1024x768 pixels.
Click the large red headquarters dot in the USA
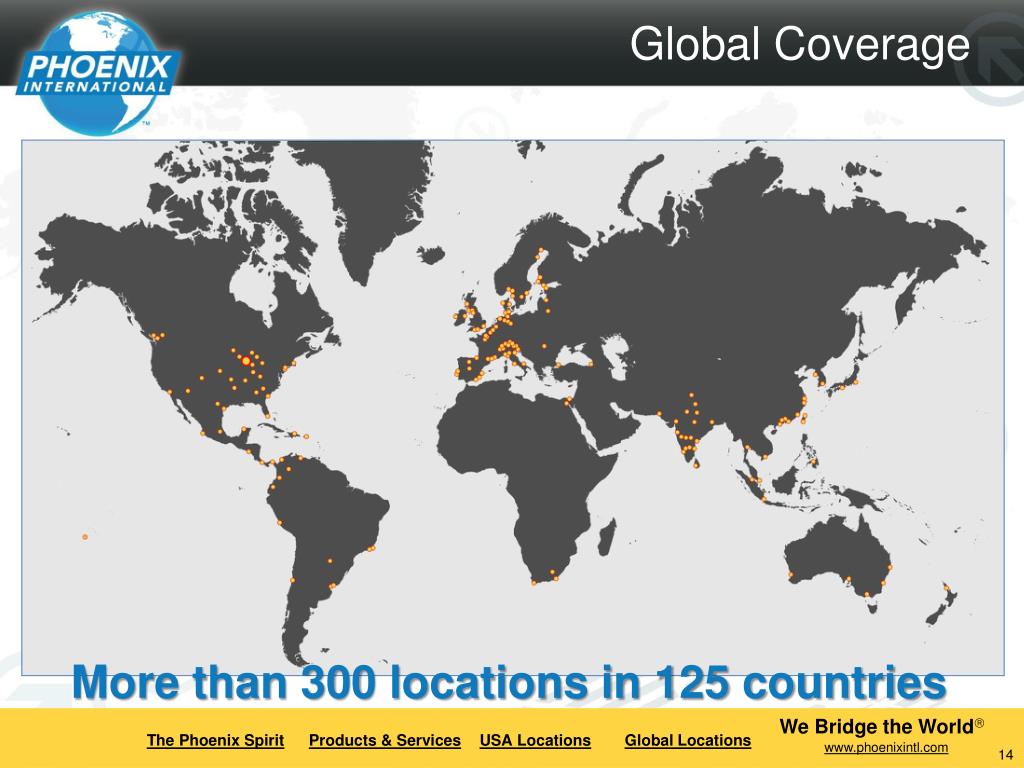click(x=246, y=360)
